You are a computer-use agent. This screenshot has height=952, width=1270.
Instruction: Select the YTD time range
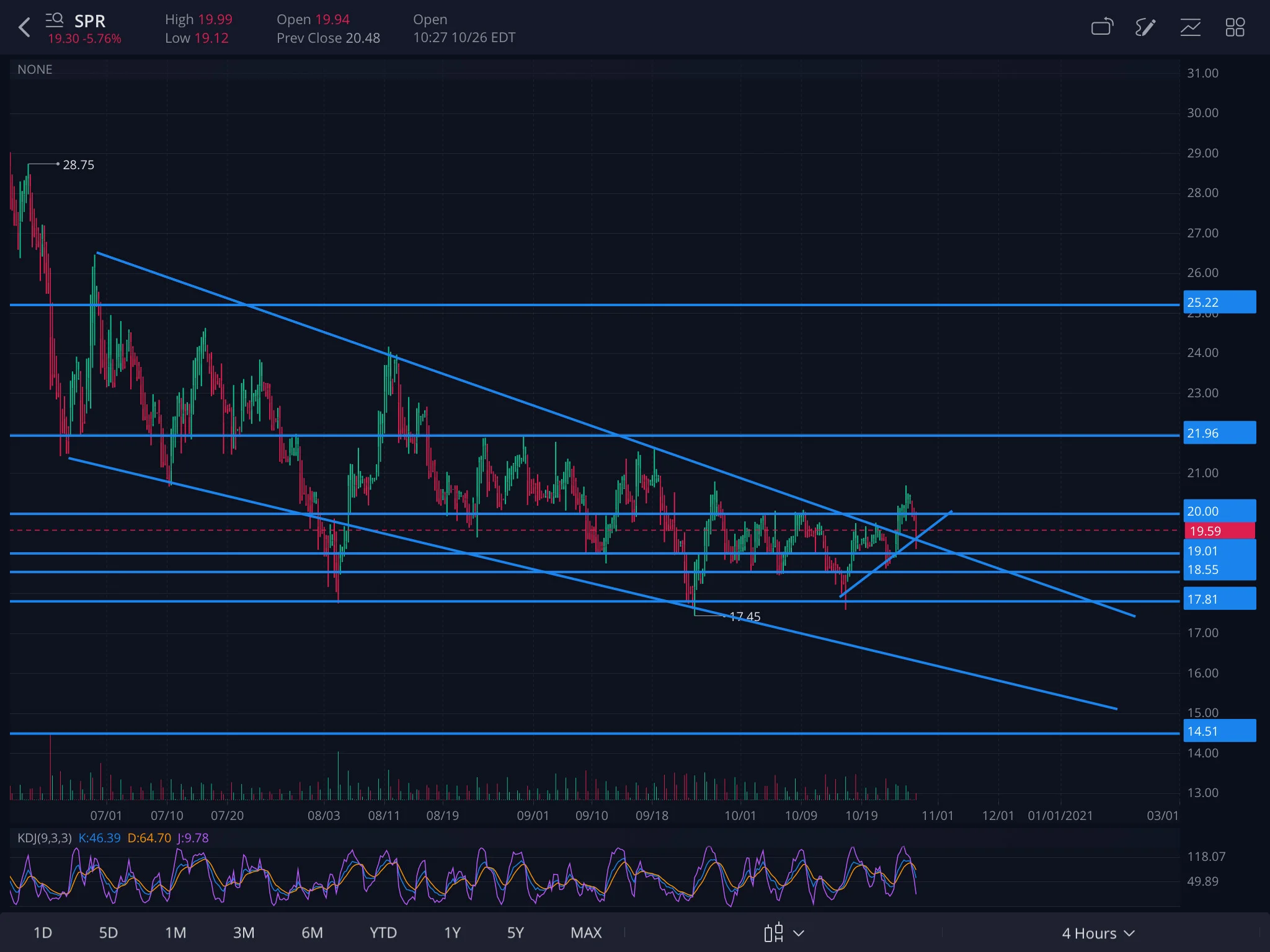383,933
